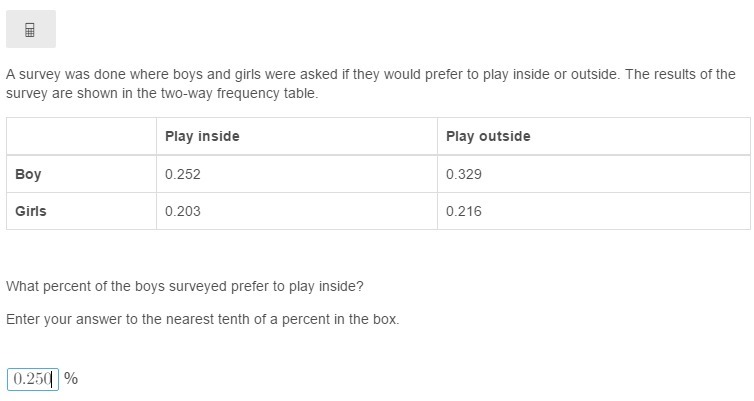
Task: Select the 0.329 table cell
Action: coord(464,174)
